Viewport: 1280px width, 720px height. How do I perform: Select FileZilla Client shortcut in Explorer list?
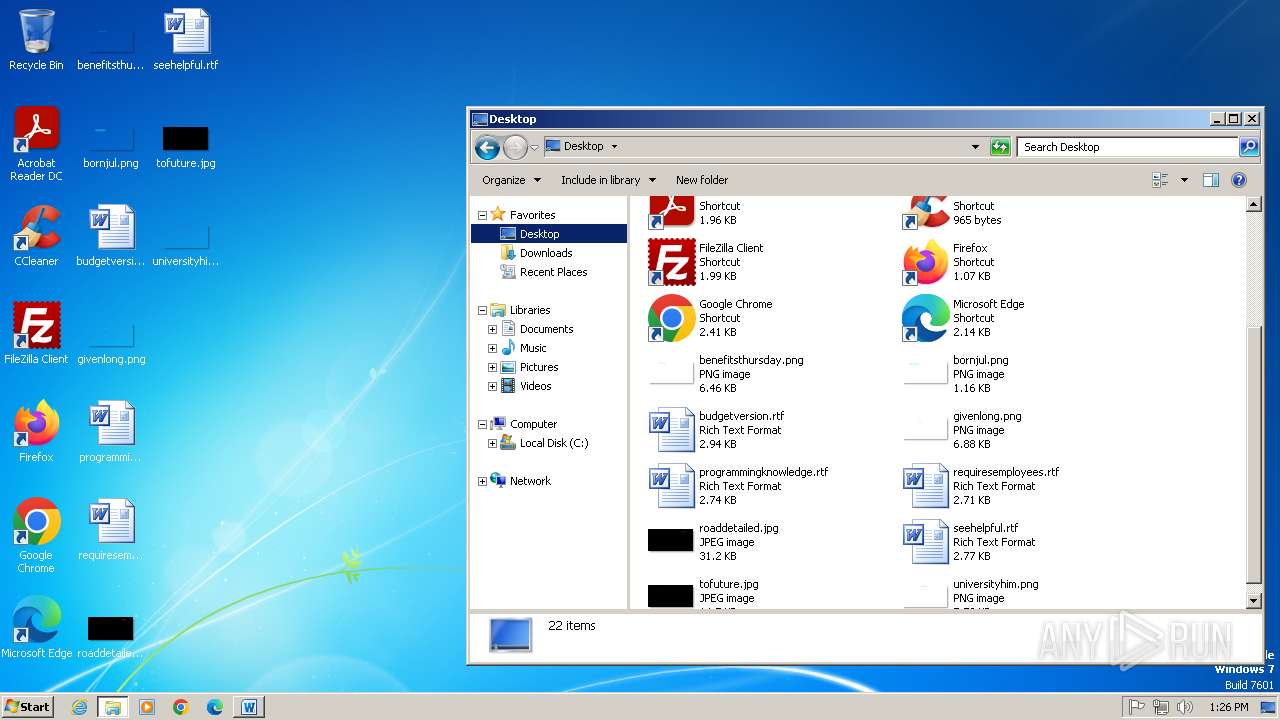706,262
